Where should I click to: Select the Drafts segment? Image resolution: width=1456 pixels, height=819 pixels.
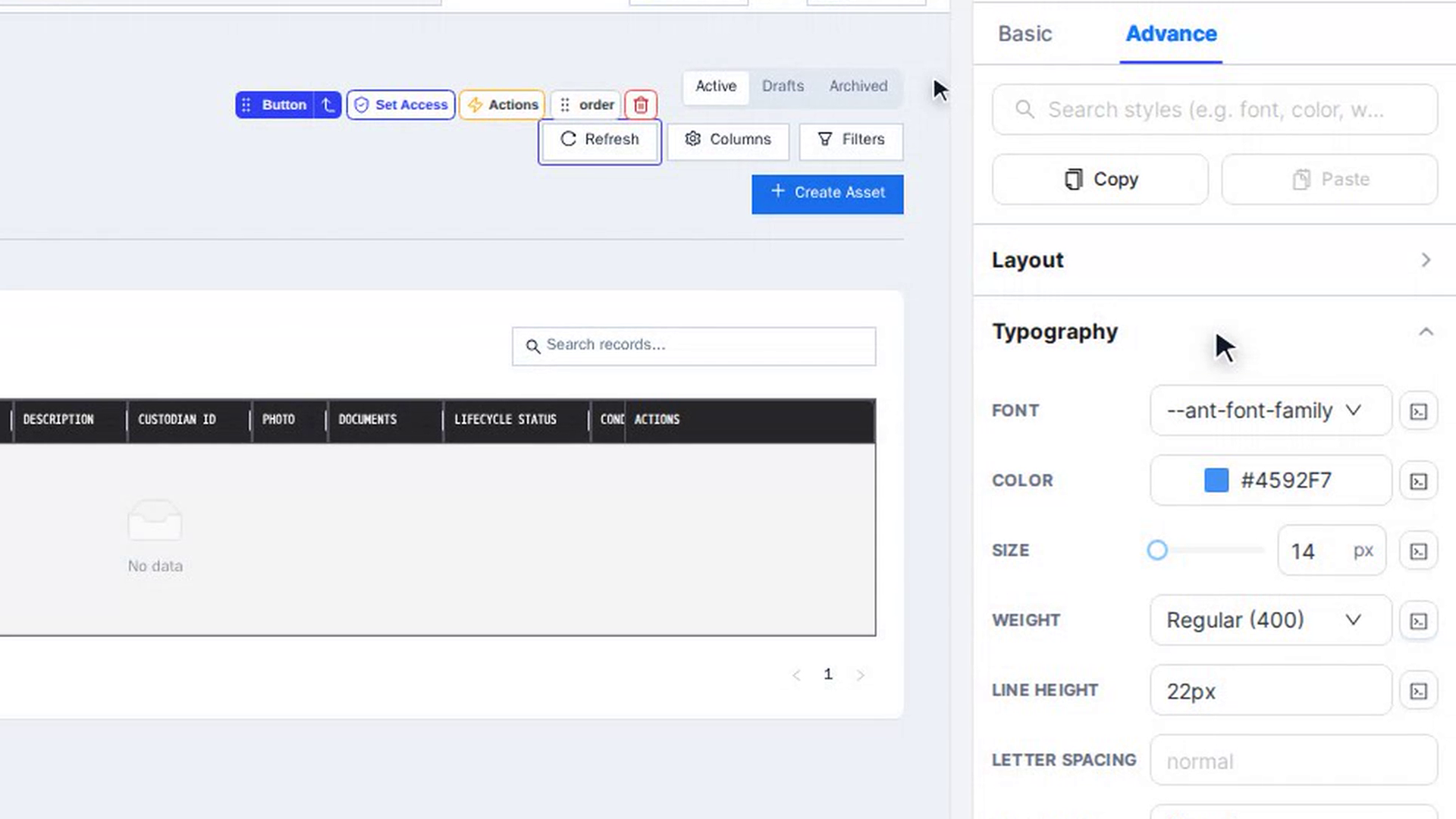[783, 86]
